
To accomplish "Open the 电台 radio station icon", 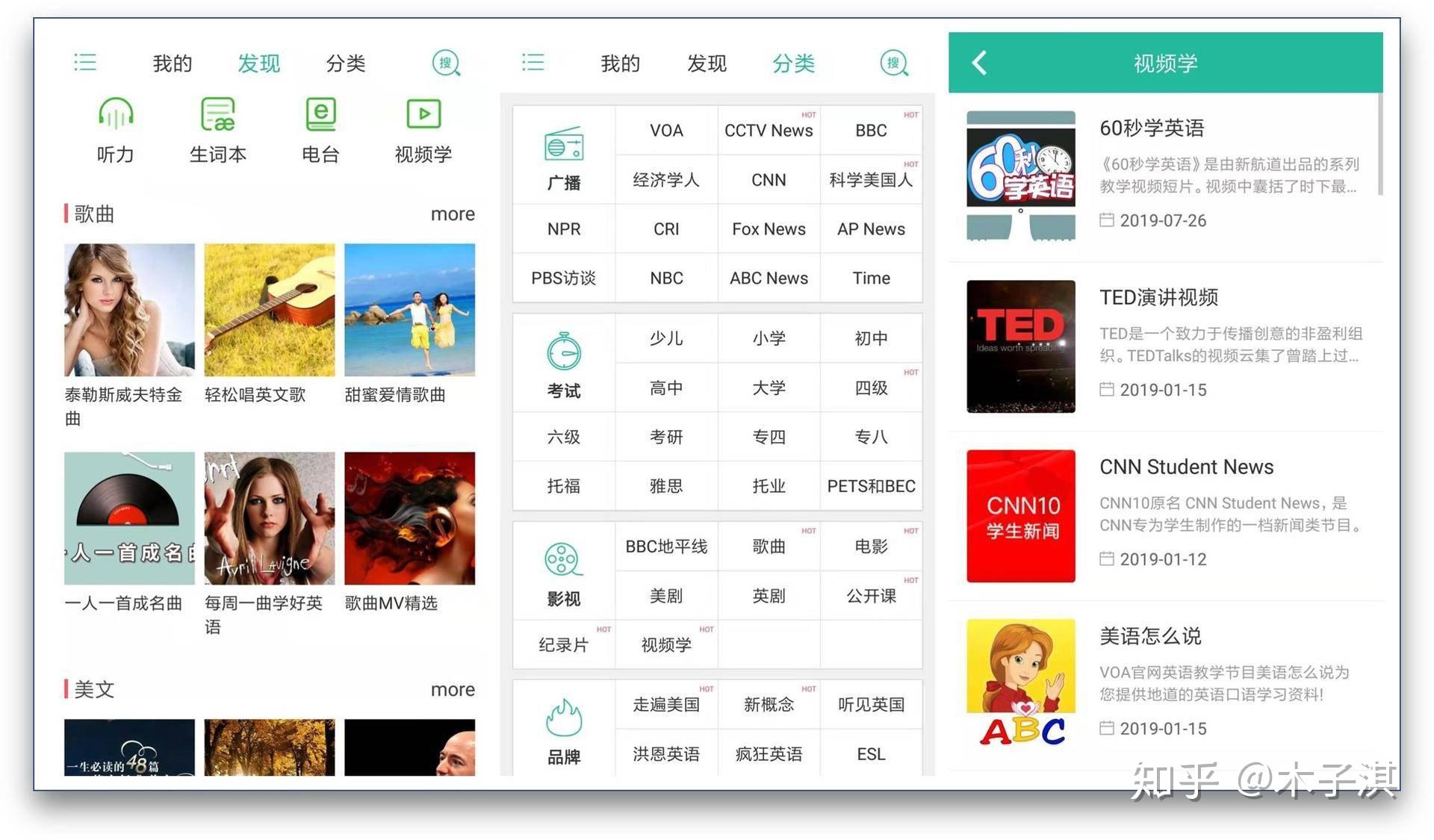I will click(320, 114).
